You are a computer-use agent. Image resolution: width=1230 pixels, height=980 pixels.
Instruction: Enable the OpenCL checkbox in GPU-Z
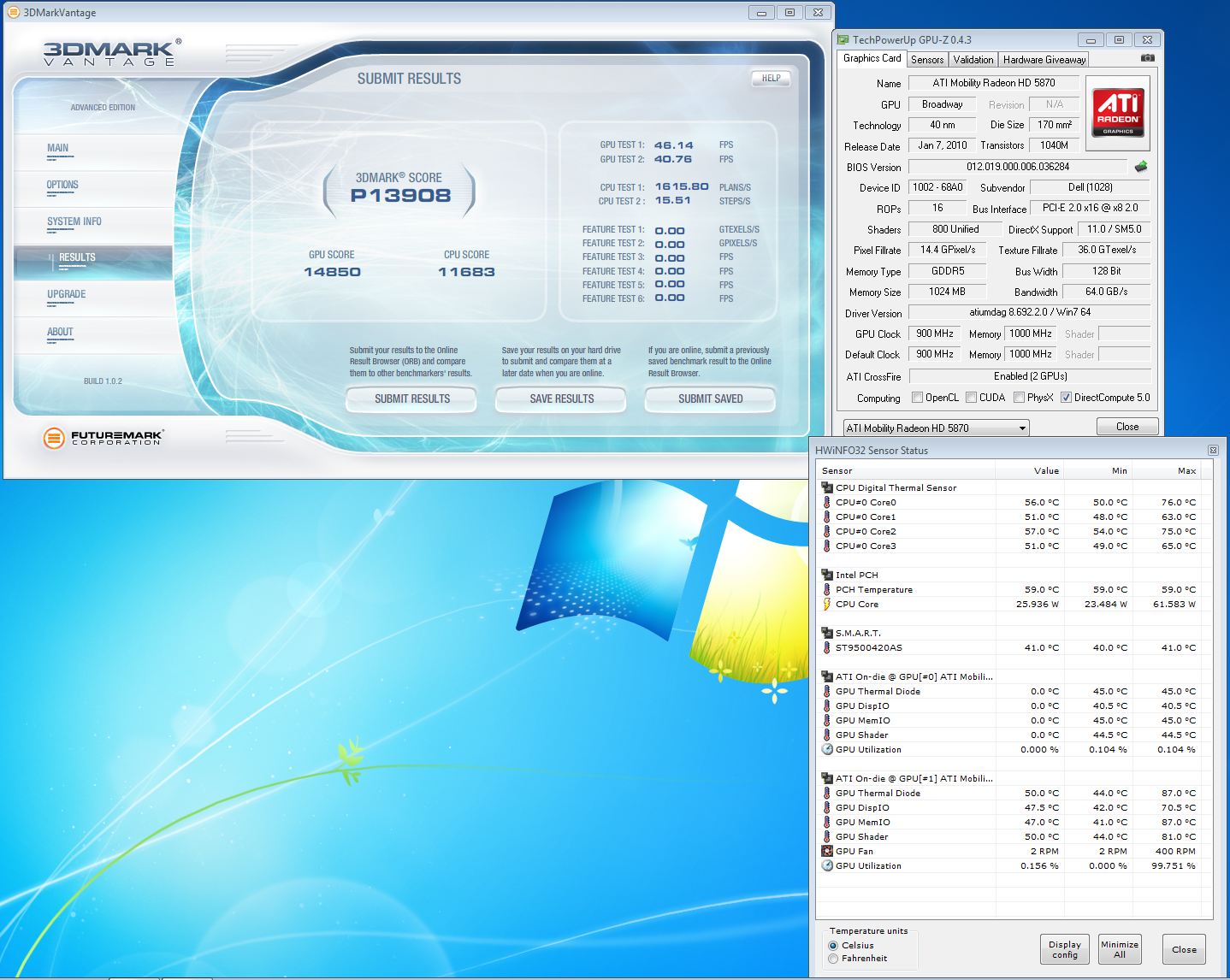point(917,398)
